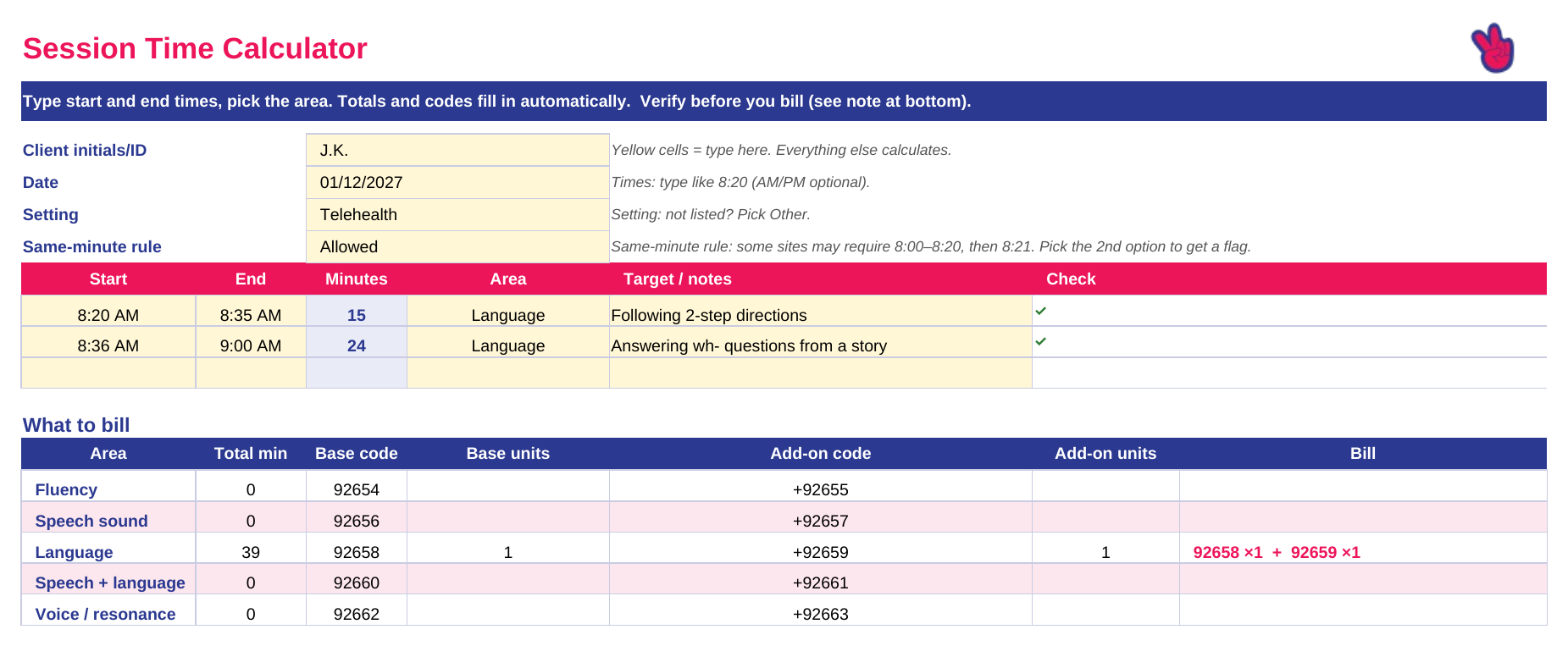The width and height of the screenshot is (1568, 646).
Task: Select the 'Voice / resonance' row label
Action: (x=105, y=614)
